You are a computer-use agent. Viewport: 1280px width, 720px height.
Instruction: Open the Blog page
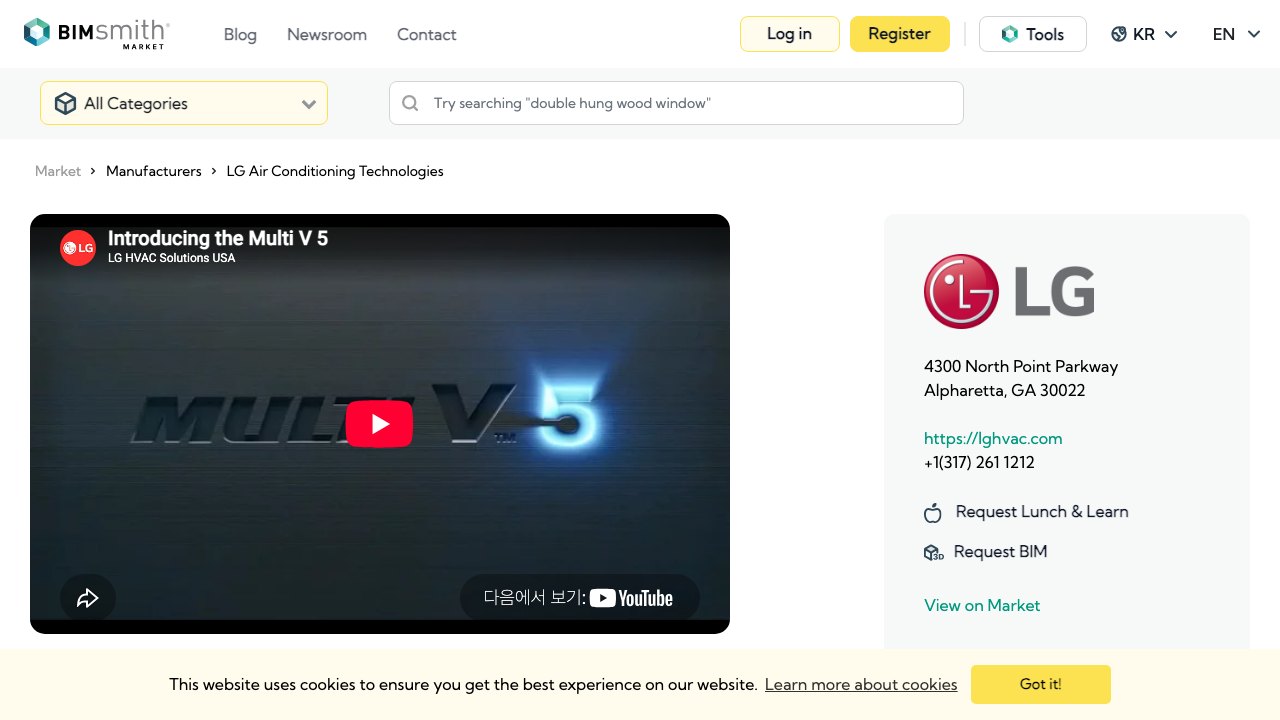(240, 34)
